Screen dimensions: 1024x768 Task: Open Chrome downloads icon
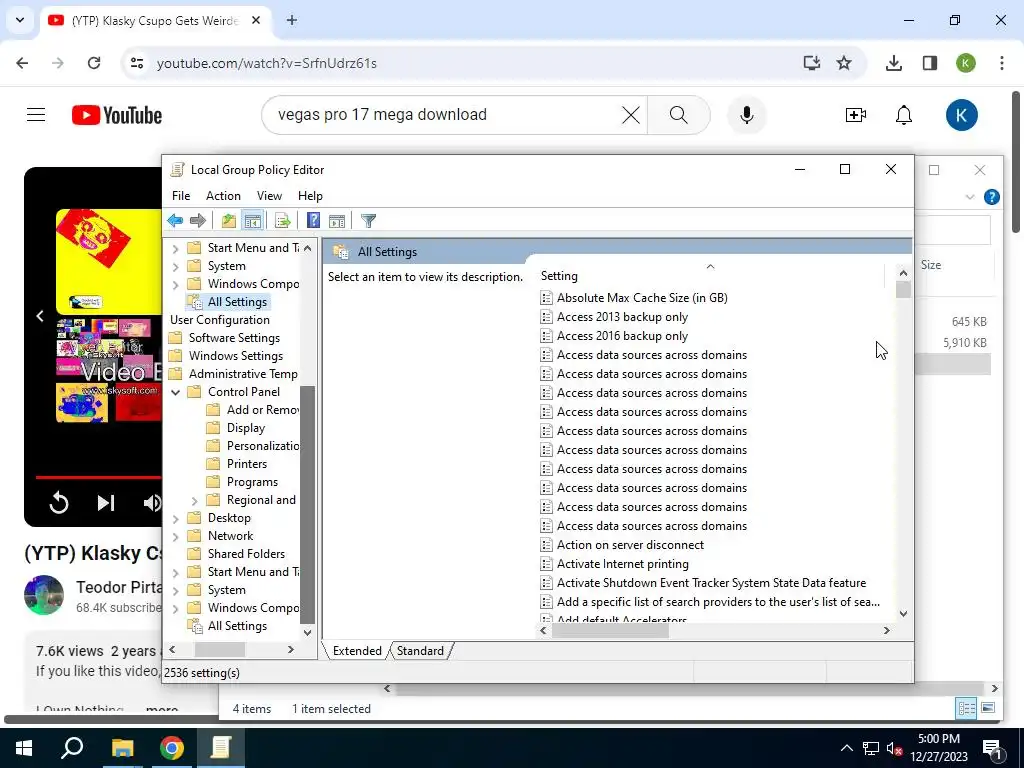pos(893,63)
